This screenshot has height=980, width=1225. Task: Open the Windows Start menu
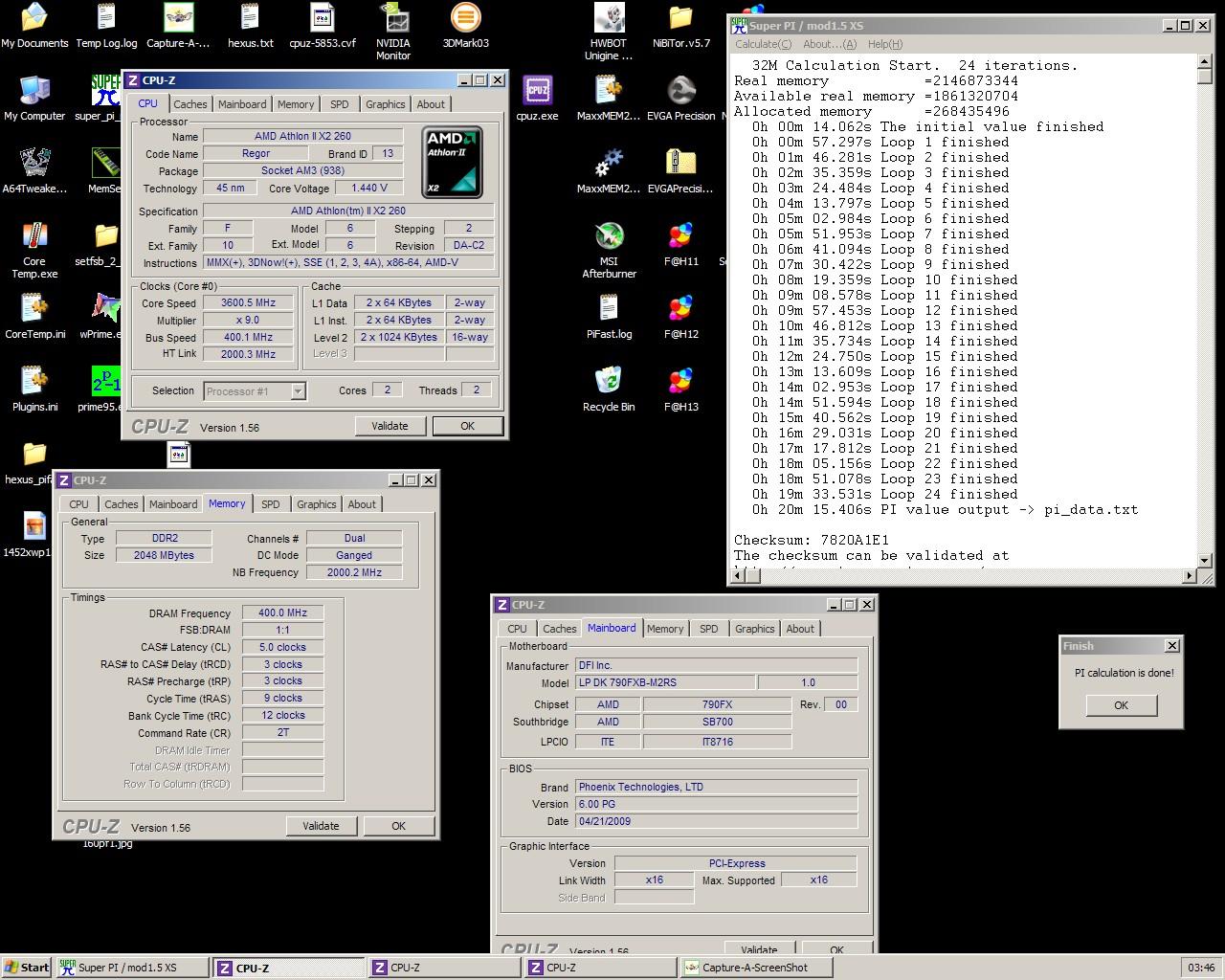coord(26,968)
